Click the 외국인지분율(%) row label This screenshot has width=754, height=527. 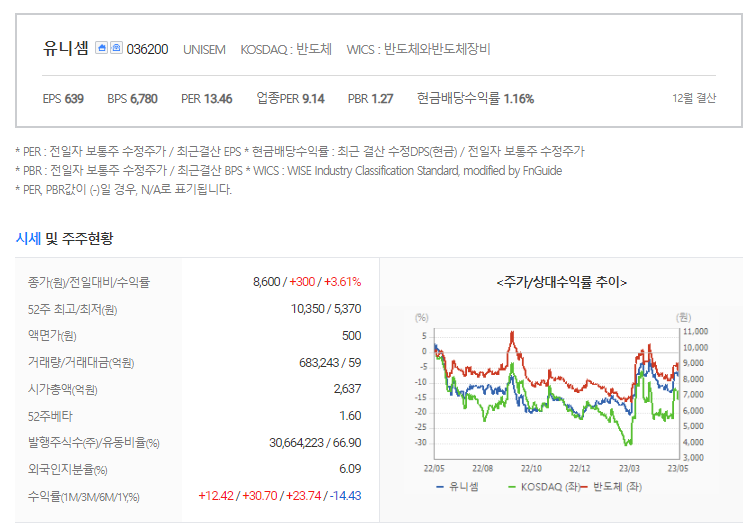pos(67,469)
